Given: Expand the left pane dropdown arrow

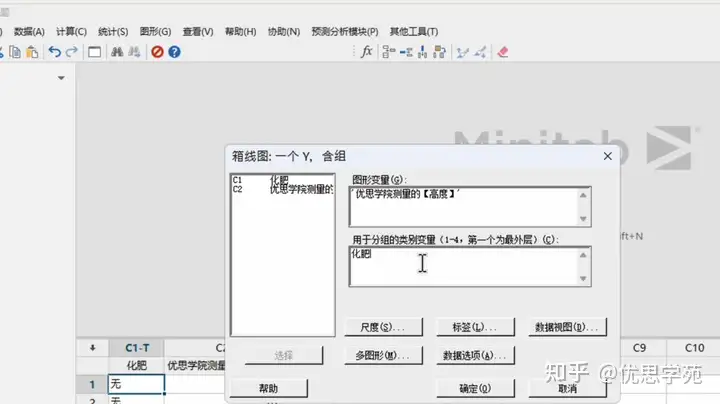Looking at the screenshot, I should click(61, 78).
